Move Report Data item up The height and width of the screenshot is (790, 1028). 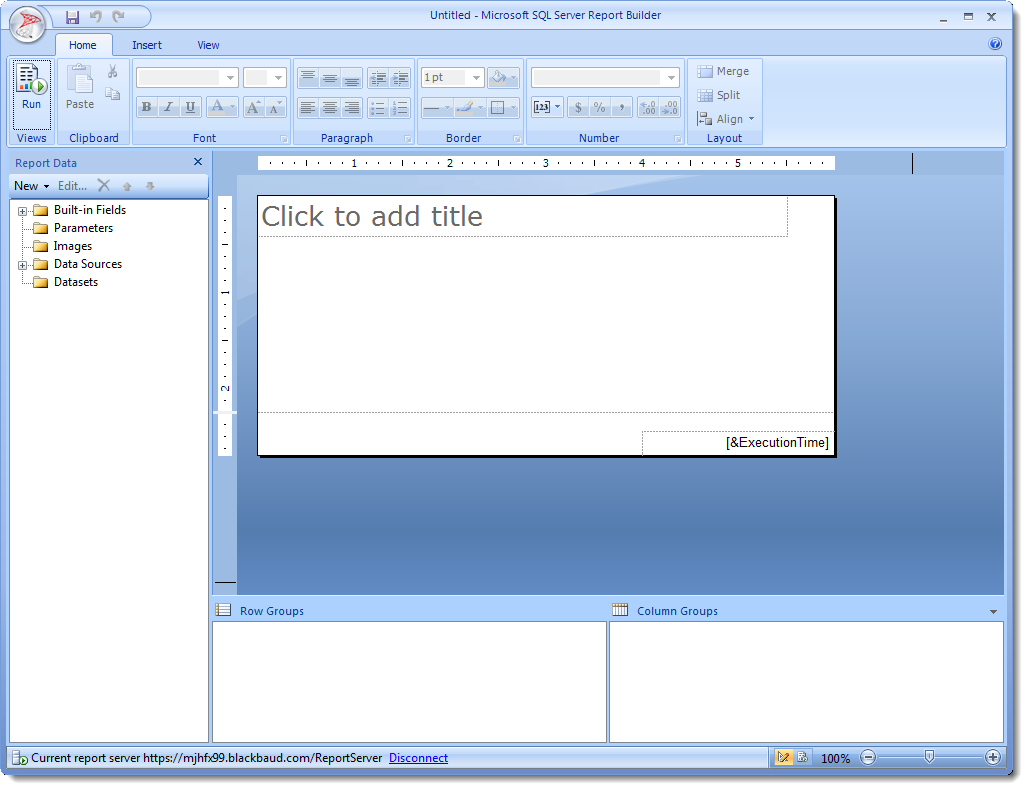tap(127, 186)
